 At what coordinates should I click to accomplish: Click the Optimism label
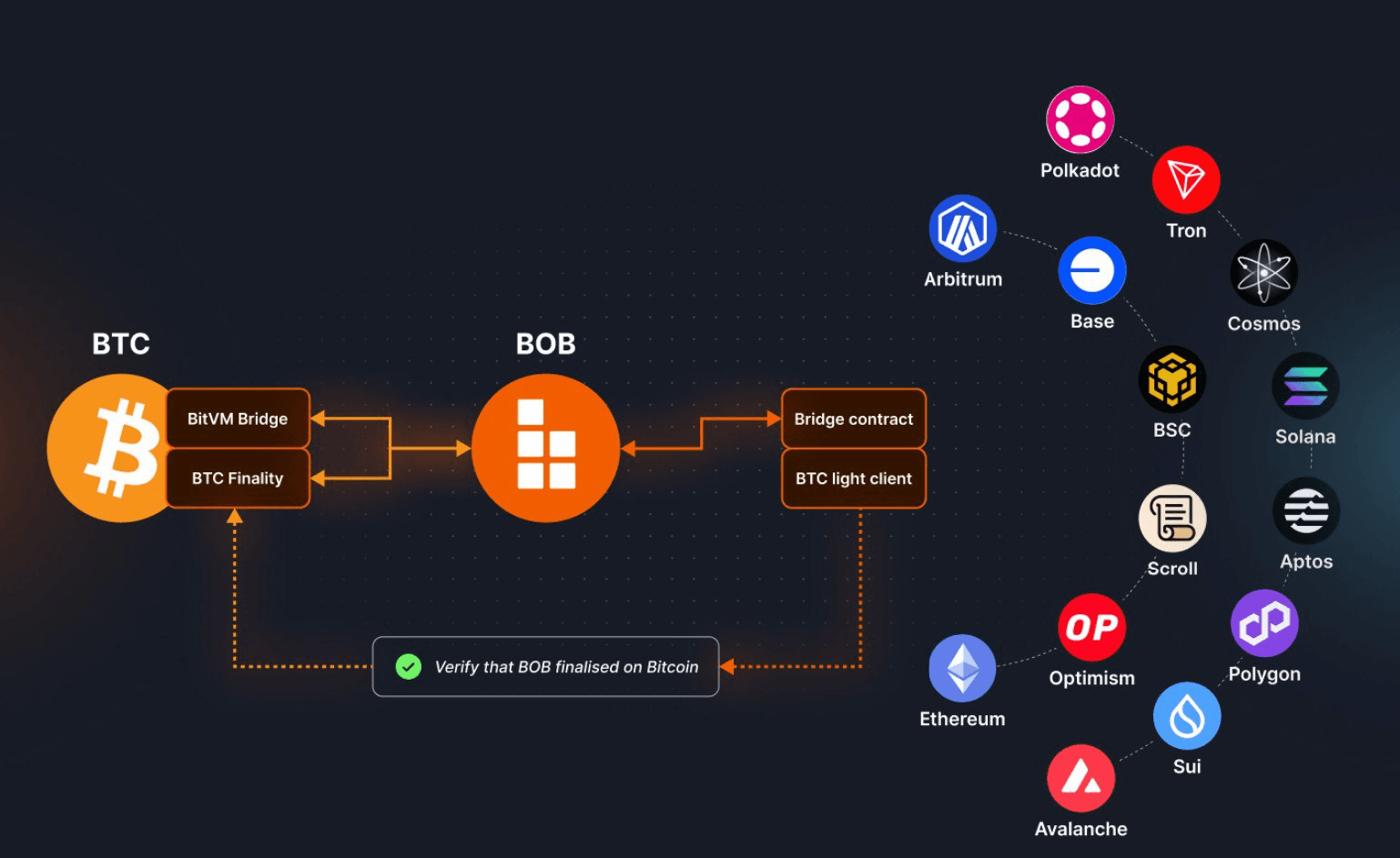coord(1092,679)
